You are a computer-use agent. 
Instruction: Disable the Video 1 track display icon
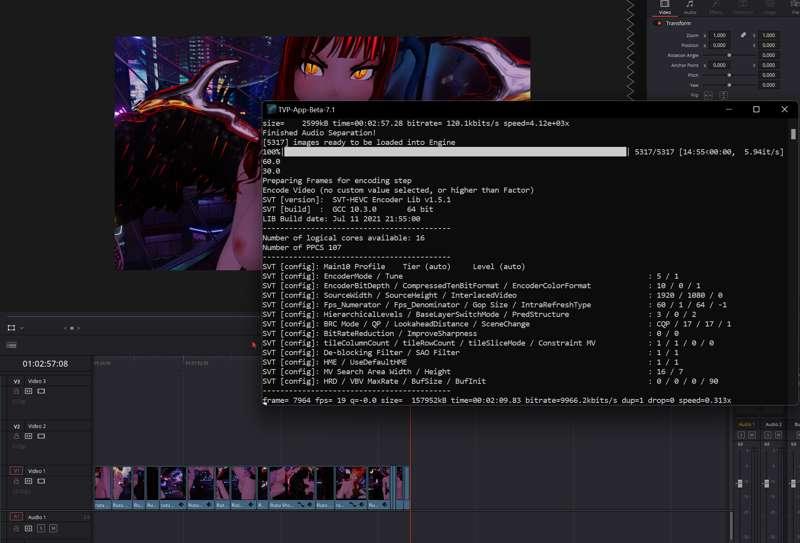[x=41, y=481]
